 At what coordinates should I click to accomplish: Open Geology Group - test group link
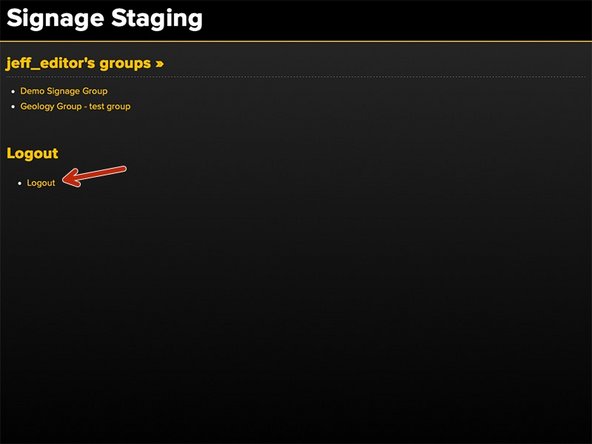coord(76,106)
